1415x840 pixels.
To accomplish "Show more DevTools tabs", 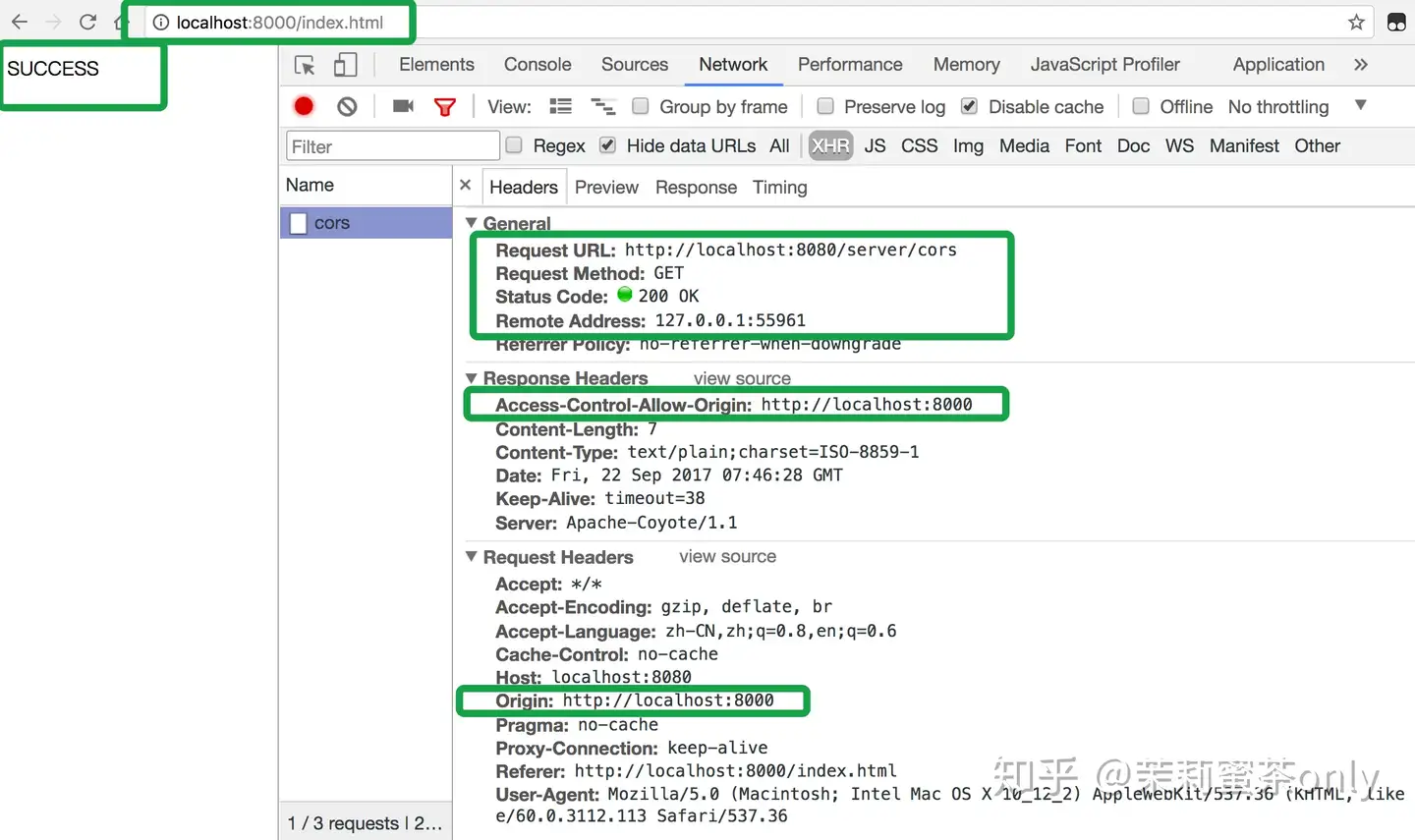I will 1361,65.
